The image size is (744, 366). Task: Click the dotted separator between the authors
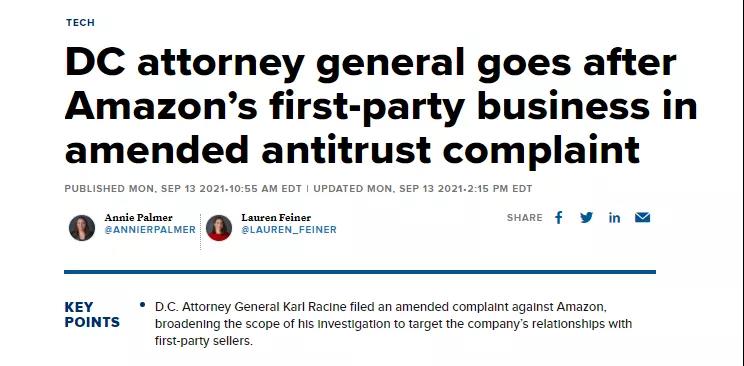[x=200, y=232]
